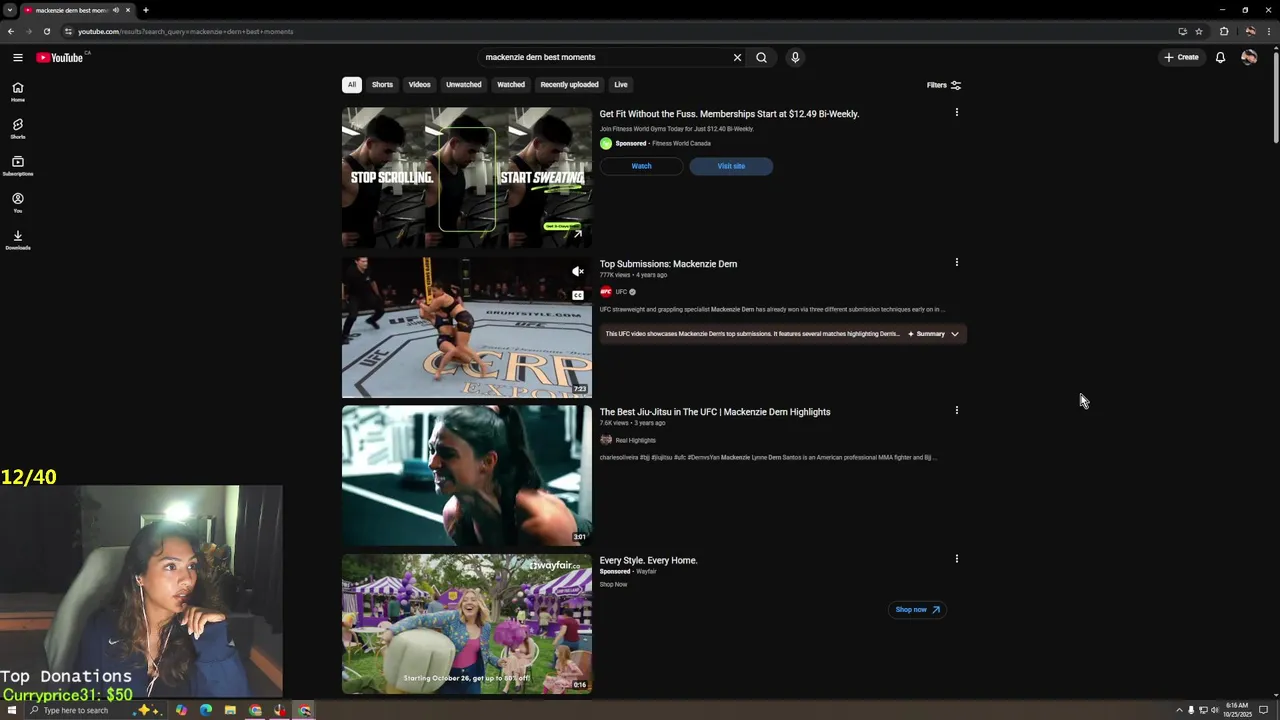Screen dimensions: 1280x720
Task: Toggle captions on Top Submissions preview
Action: pyautogui.click(x=577, y=295)
